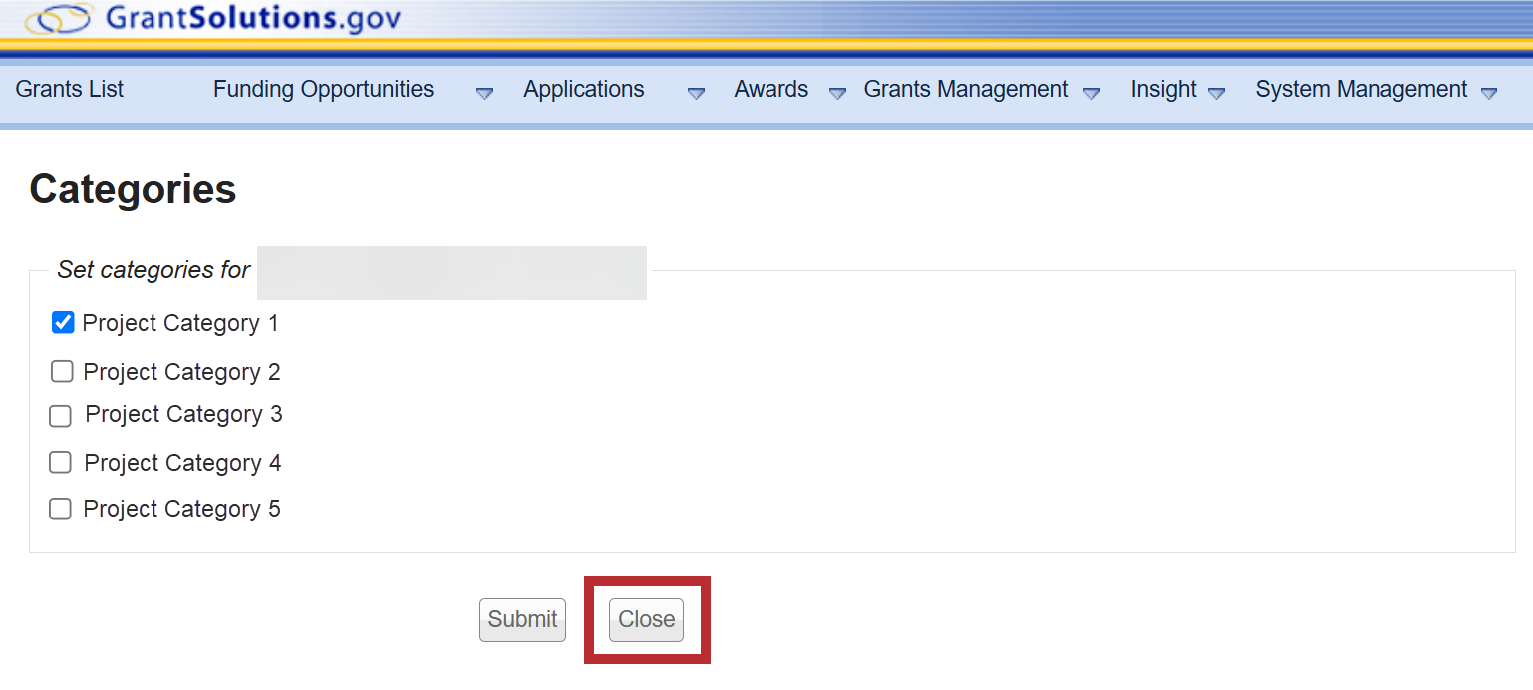The width and height of the screenshot is (1533, 690).
Task: Open the Grants List menu item
Action: (x=70, y=90)
